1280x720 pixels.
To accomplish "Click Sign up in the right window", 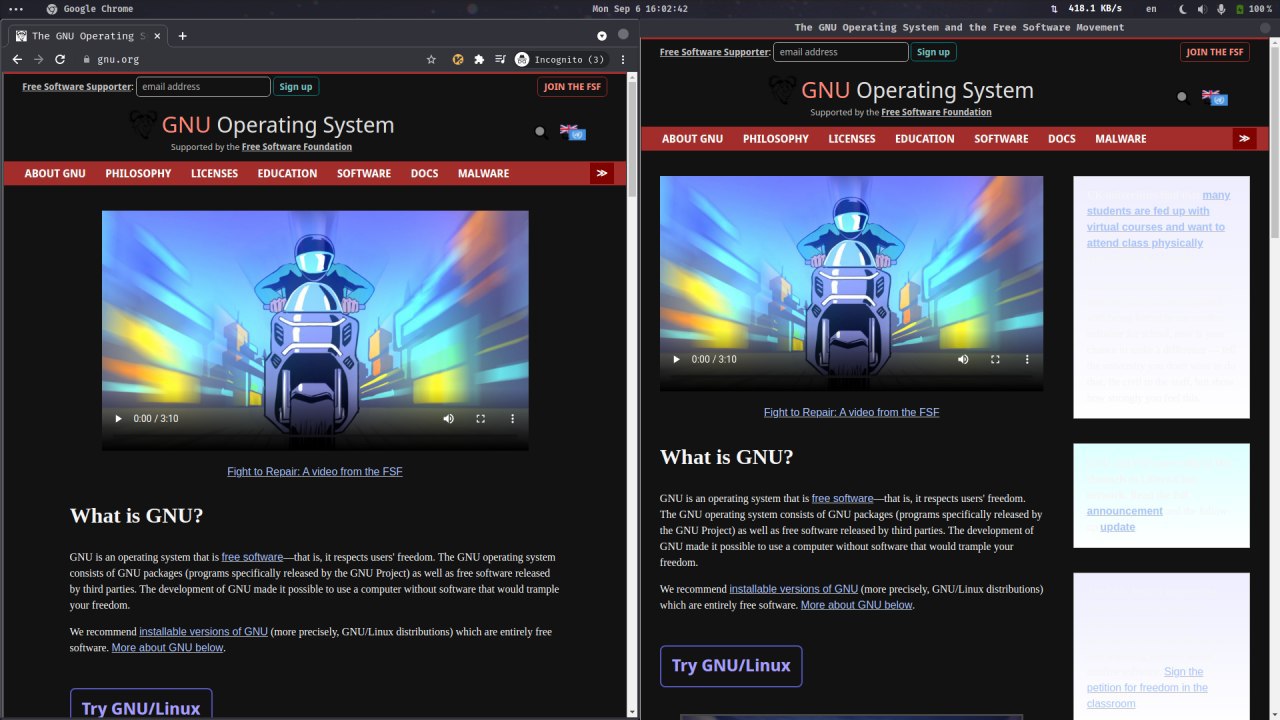I will click(x=933, y=52).
